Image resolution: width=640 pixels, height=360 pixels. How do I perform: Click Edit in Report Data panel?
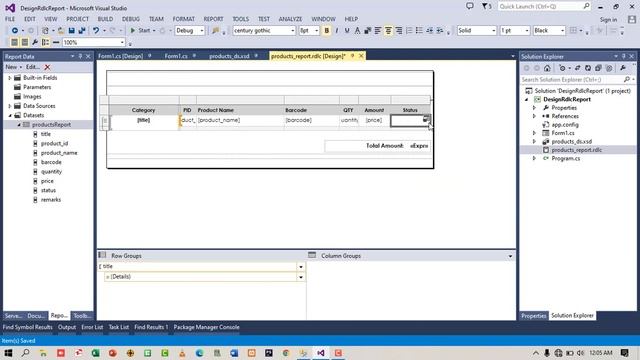point(32,67)
